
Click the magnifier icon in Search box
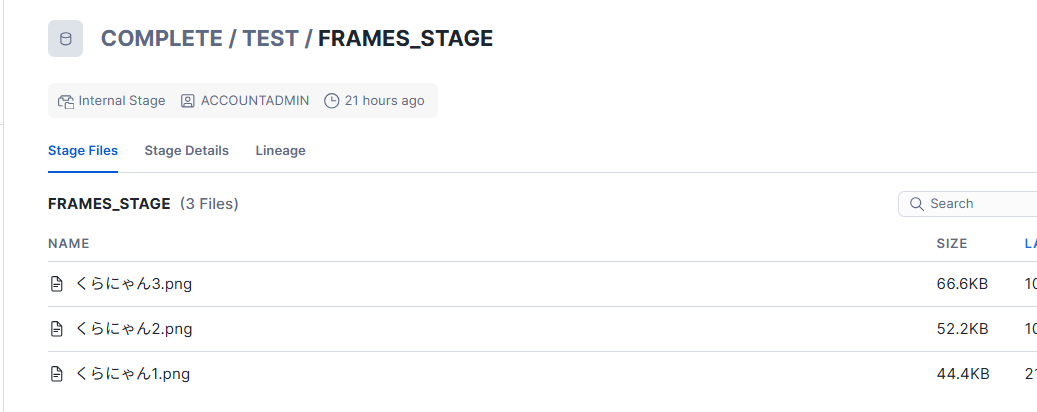click(916, 204)
